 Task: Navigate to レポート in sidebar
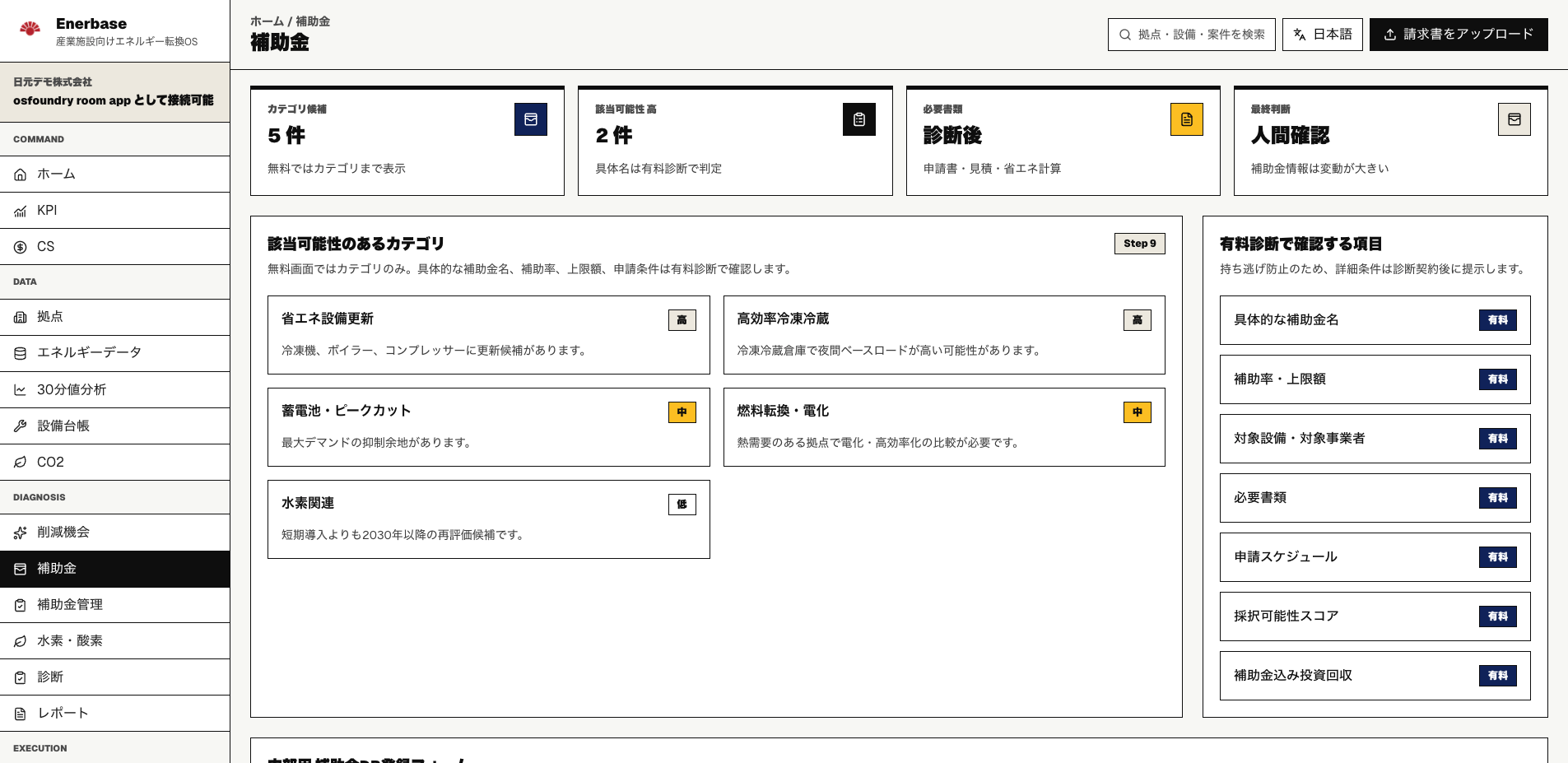coord(115,714)
